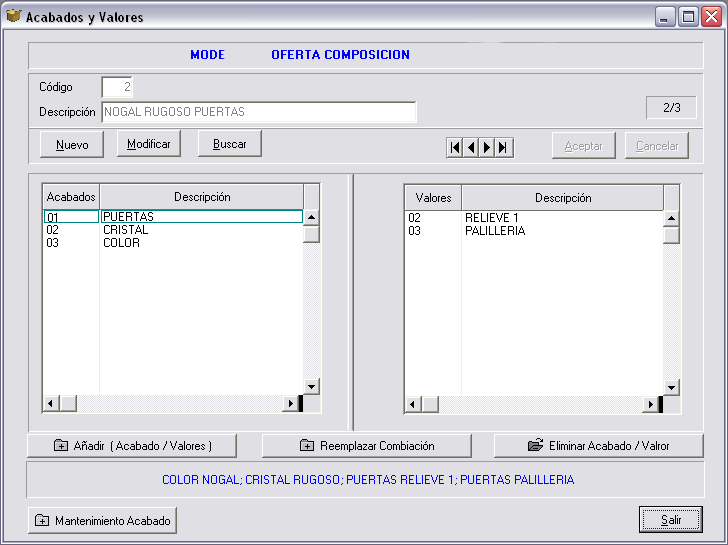728x545 pixels.
Task: Click the Modificar button
Action: point(149,144)
